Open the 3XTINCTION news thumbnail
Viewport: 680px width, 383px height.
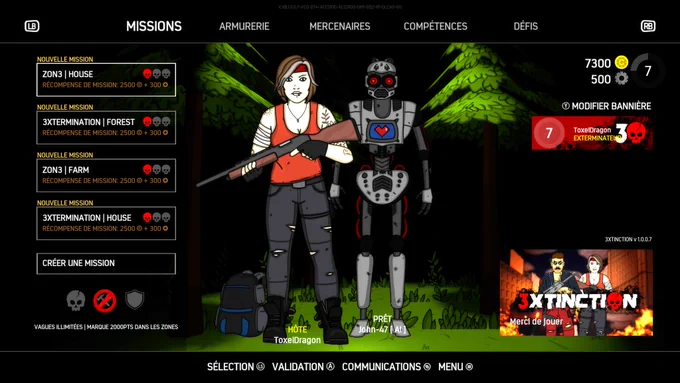(x=576, y=293)
